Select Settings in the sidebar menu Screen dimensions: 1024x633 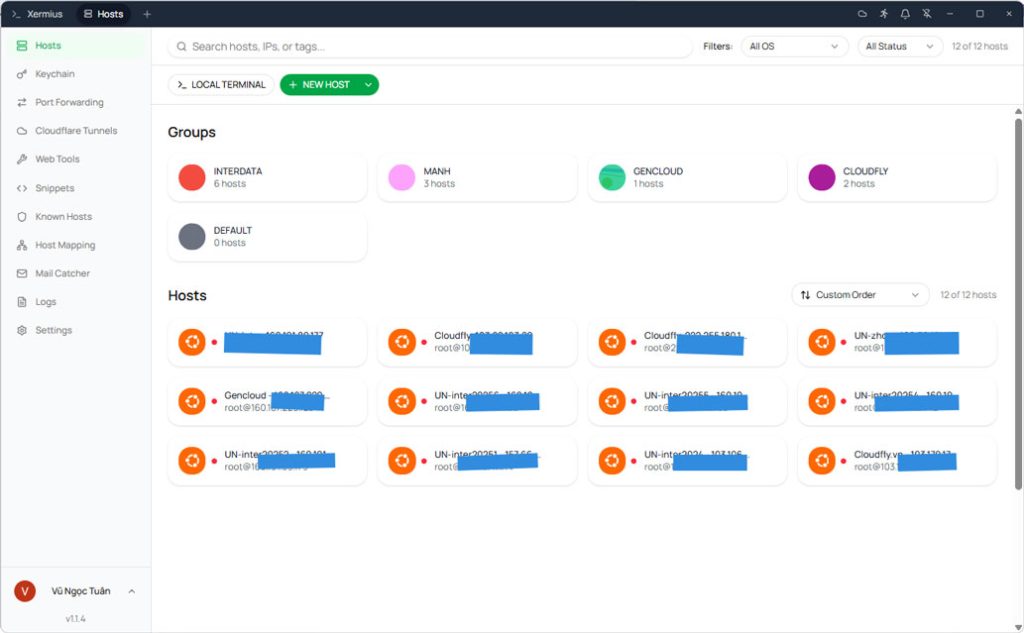click(52, 330)
